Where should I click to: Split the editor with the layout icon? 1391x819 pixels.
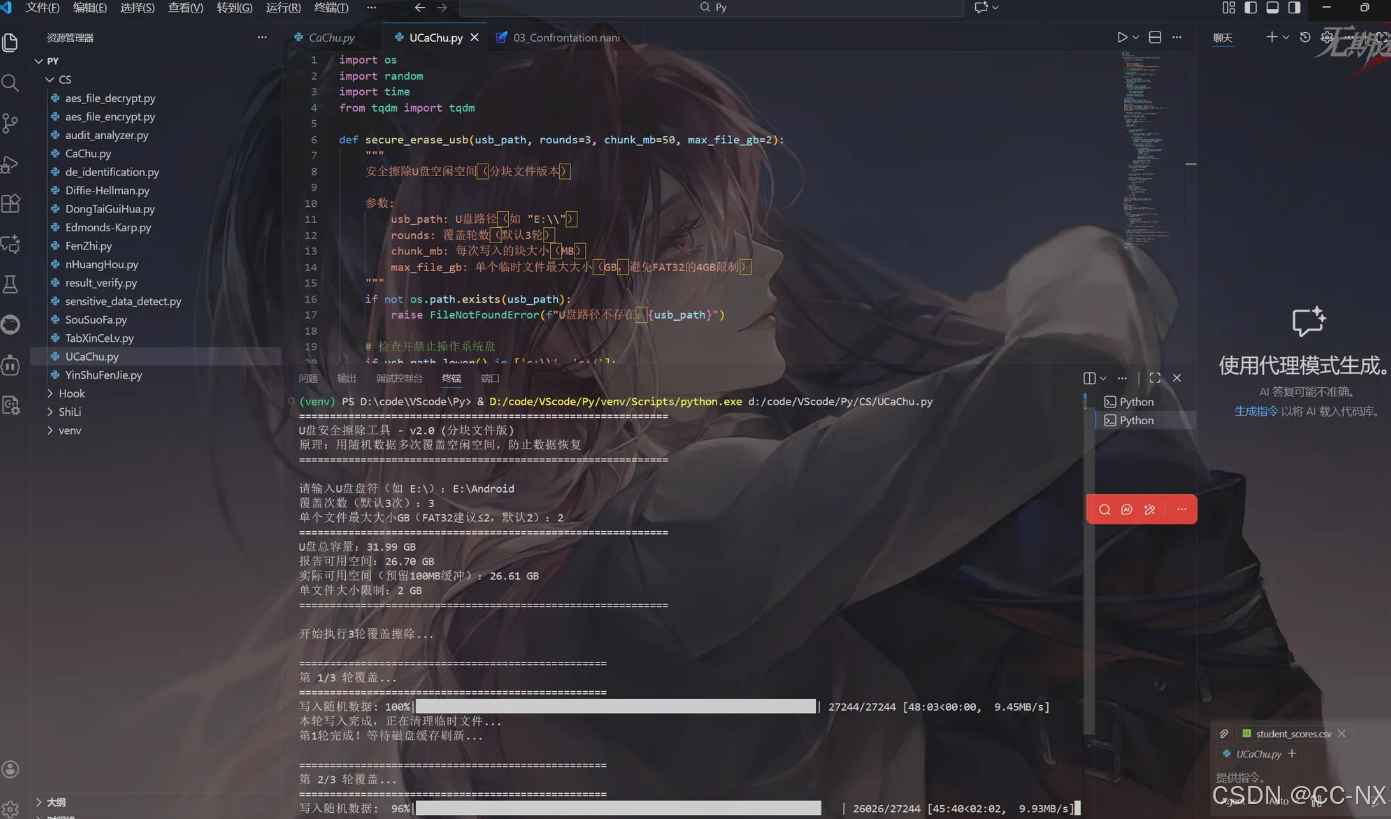(x=1155, y=37)
